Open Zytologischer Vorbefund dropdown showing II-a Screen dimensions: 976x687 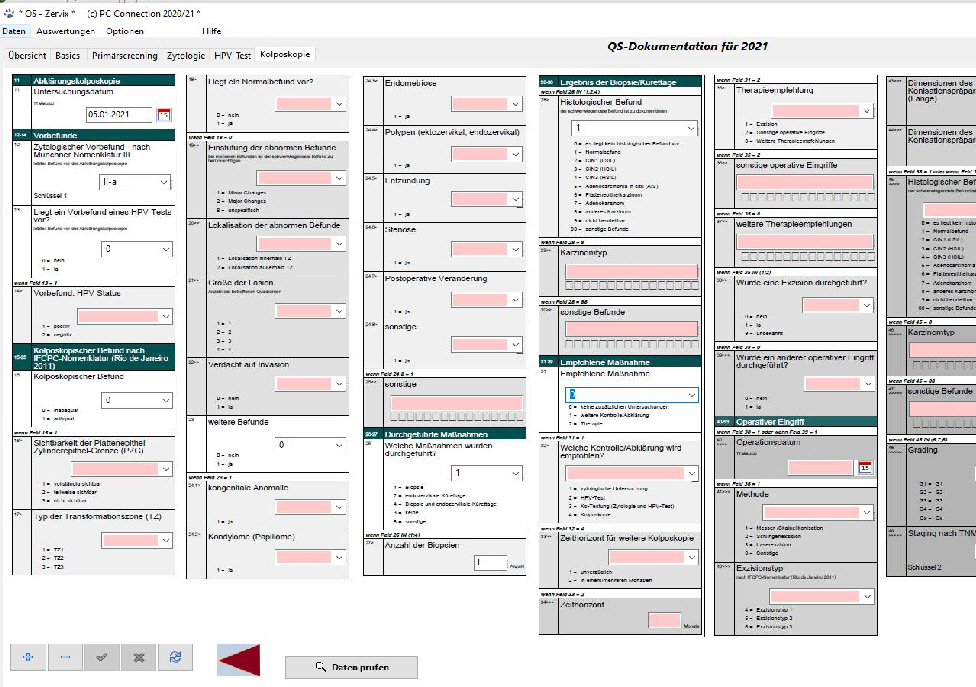coord(135,182)
